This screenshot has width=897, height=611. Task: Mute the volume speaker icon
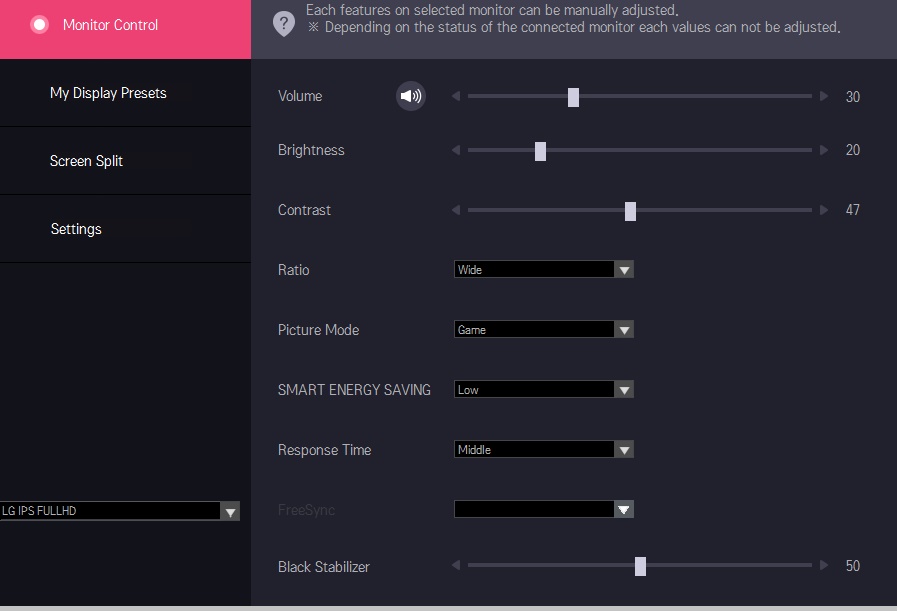(x=411, y=96)
